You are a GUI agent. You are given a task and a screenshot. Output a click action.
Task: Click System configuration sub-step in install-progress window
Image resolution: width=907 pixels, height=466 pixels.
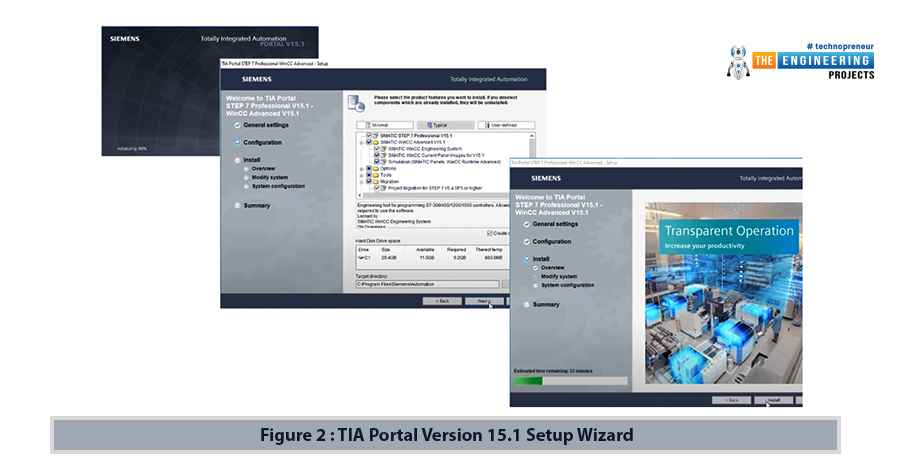pos(567,285)
